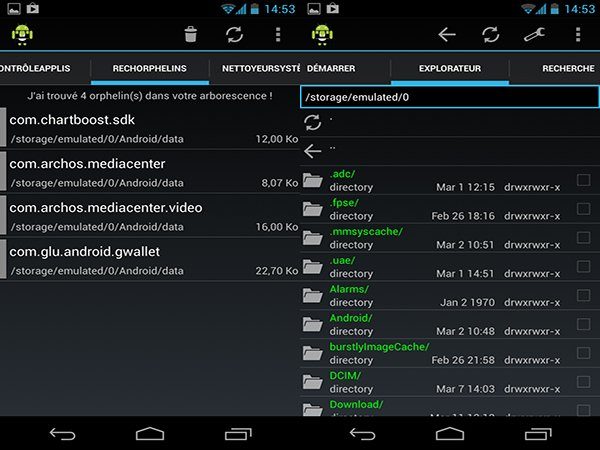The image size is (600, 450).
Task: Open the wrench tools icon
Action: (535, 34)
